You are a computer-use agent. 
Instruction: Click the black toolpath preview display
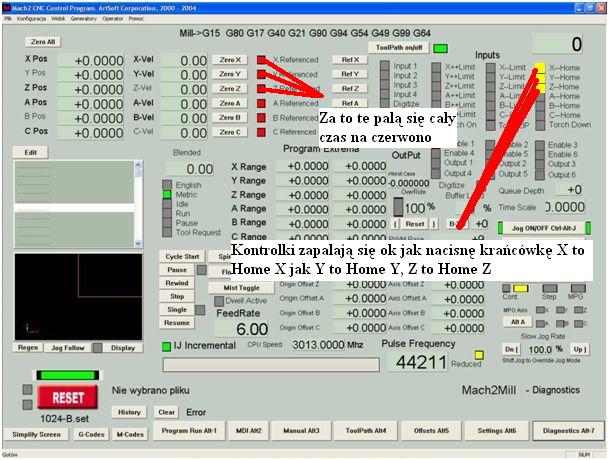coord(78,297)
